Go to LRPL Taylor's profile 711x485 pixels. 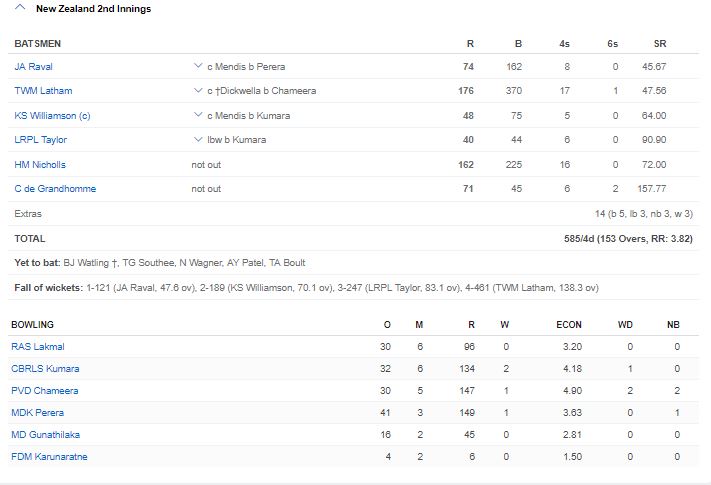(41, 140)
